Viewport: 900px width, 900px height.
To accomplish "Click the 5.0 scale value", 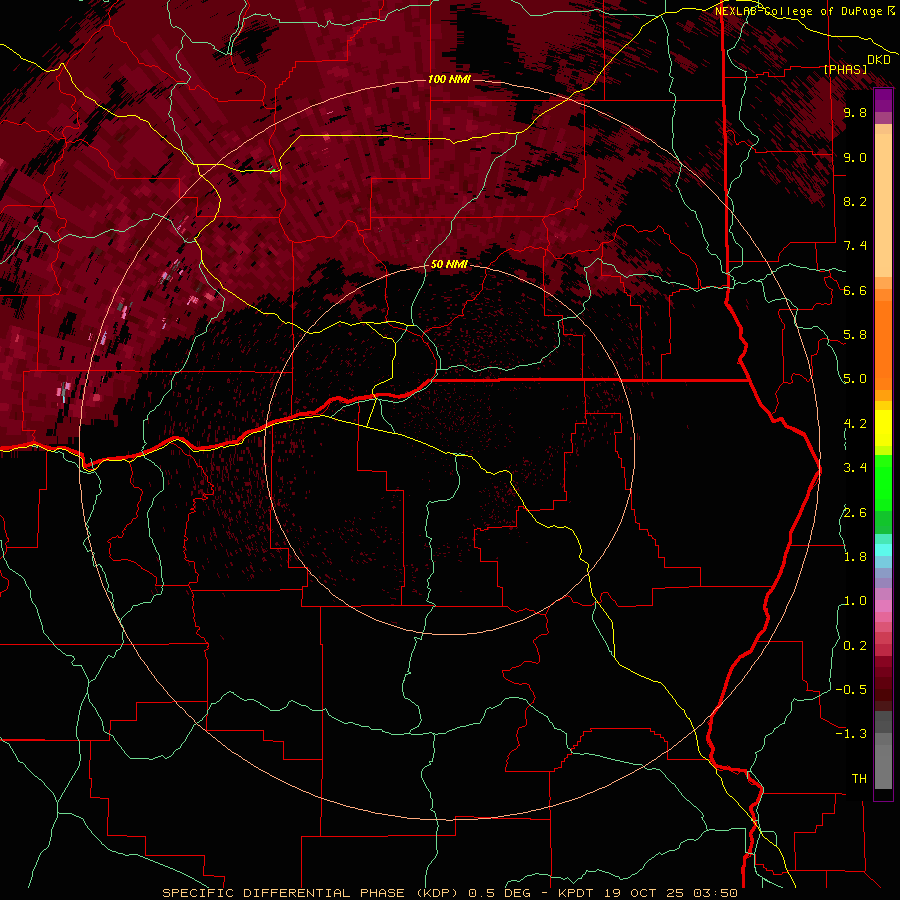I will point(855,379).
